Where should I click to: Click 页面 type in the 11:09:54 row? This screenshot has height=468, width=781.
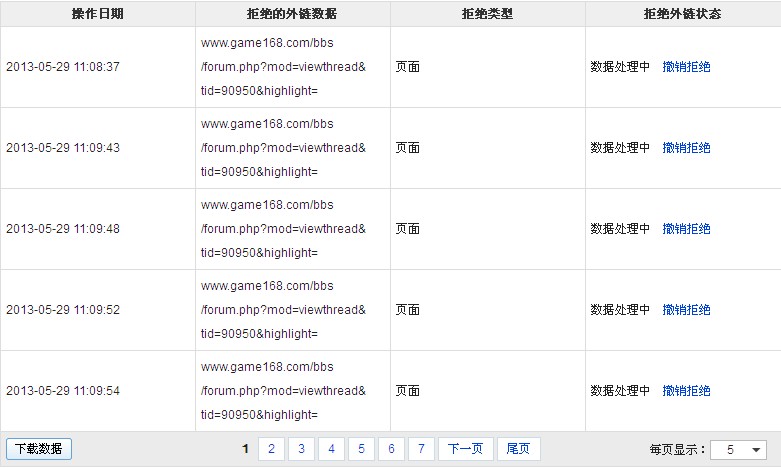[408, 391]
